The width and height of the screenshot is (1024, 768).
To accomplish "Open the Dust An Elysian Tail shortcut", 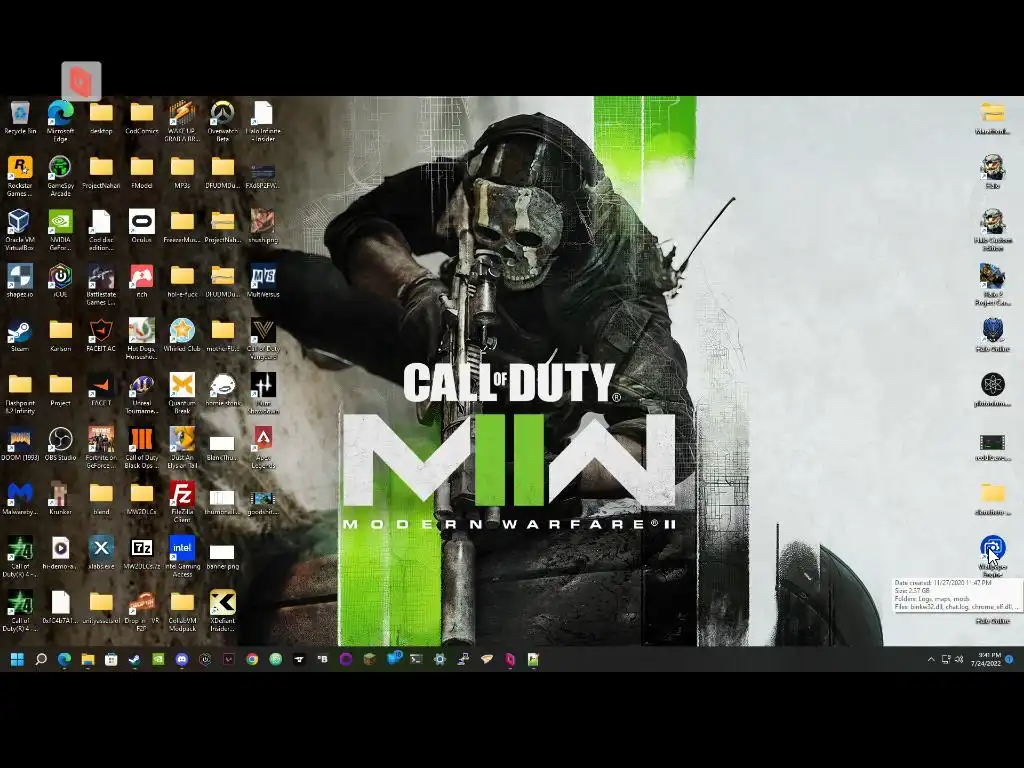I will pos(182,447).
